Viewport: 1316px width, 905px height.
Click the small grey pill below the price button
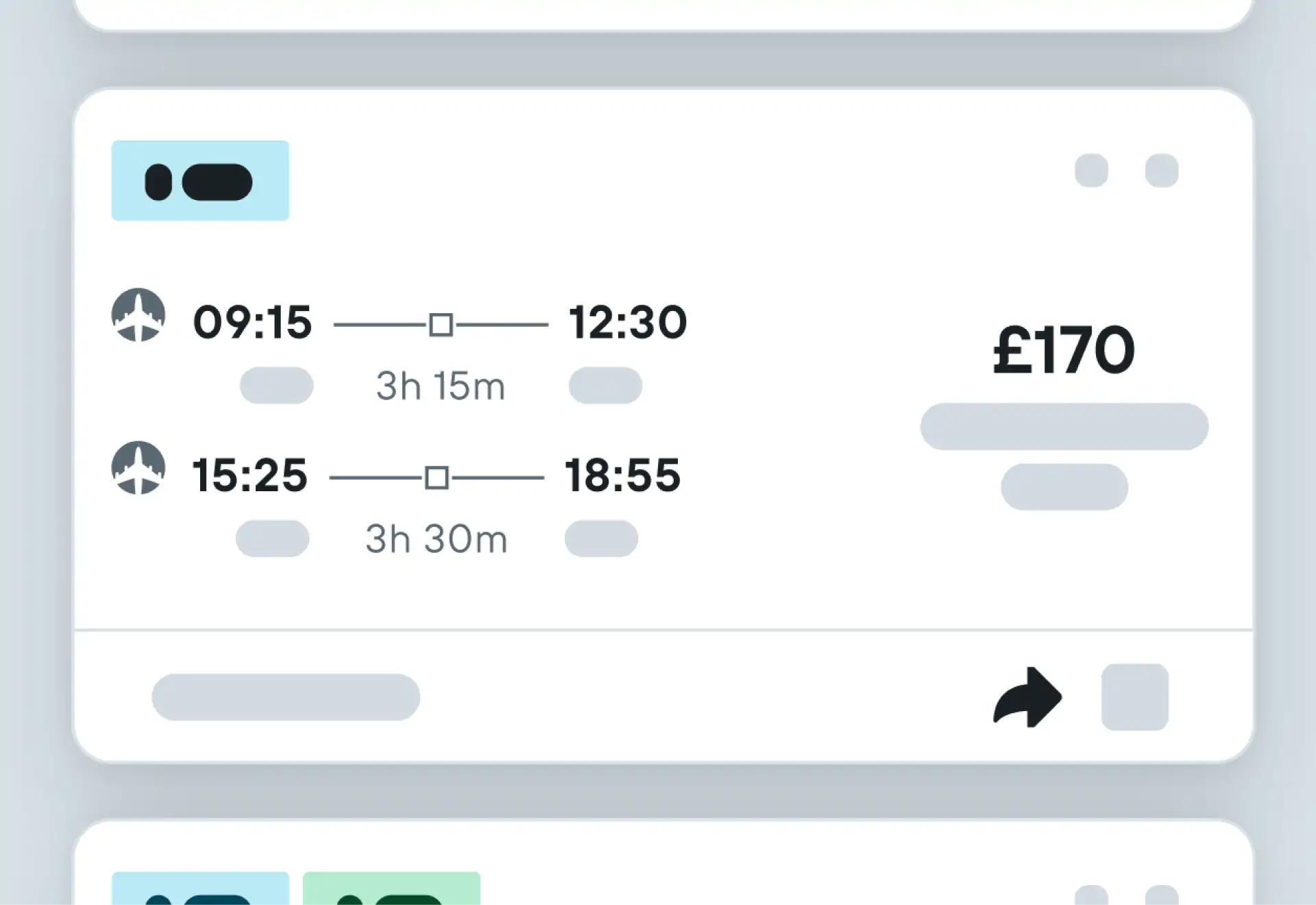pyautogui.click(x=1064, y=487)
